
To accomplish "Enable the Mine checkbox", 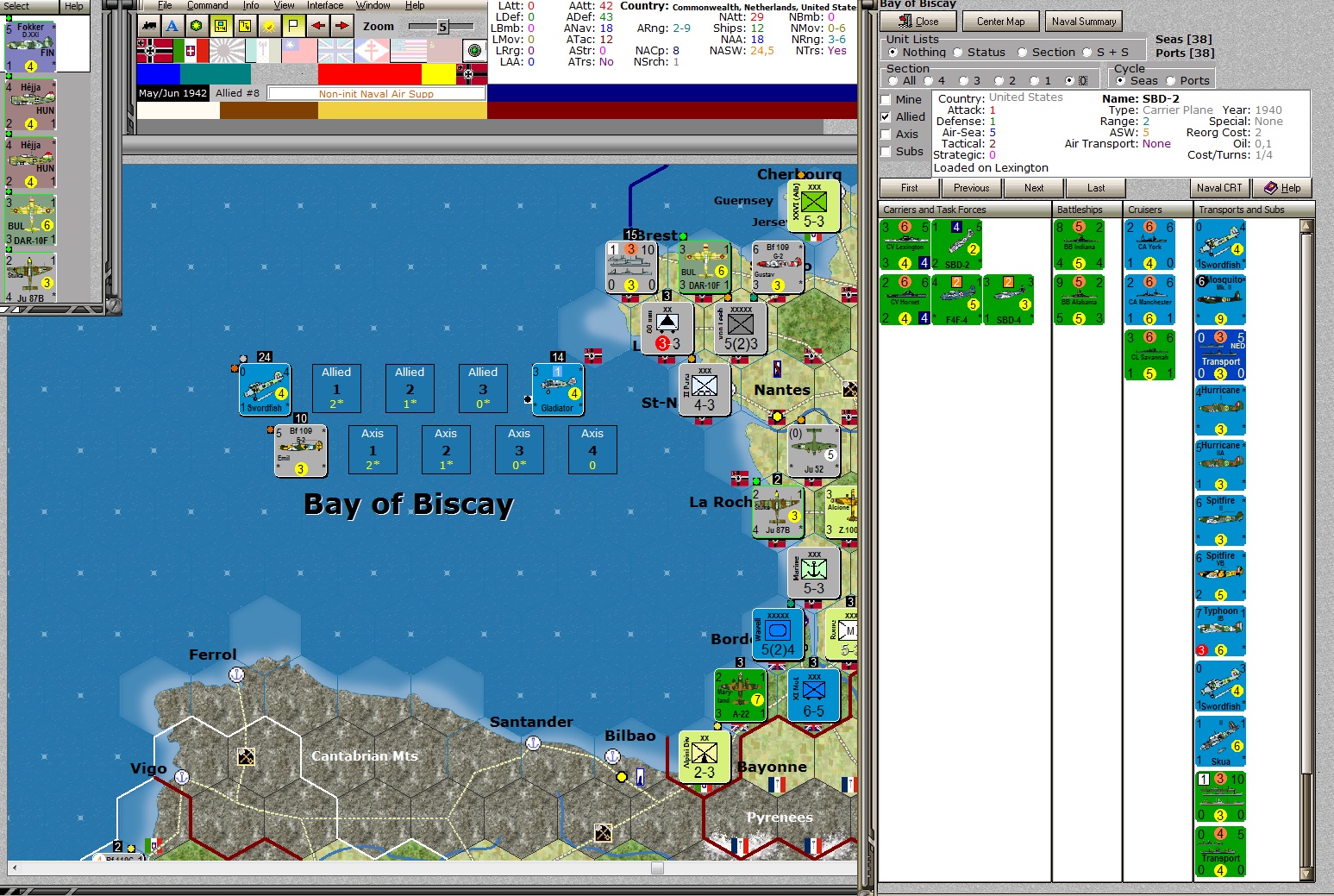I will 886,99.
